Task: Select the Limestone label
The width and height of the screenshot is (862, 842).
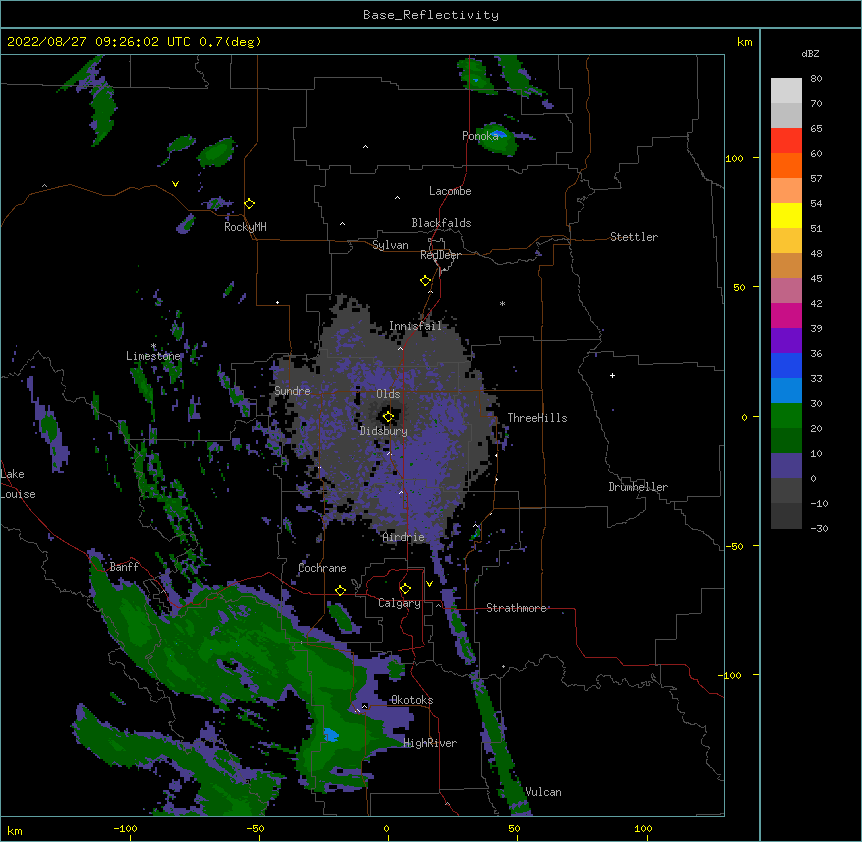Action: point(153,356)
